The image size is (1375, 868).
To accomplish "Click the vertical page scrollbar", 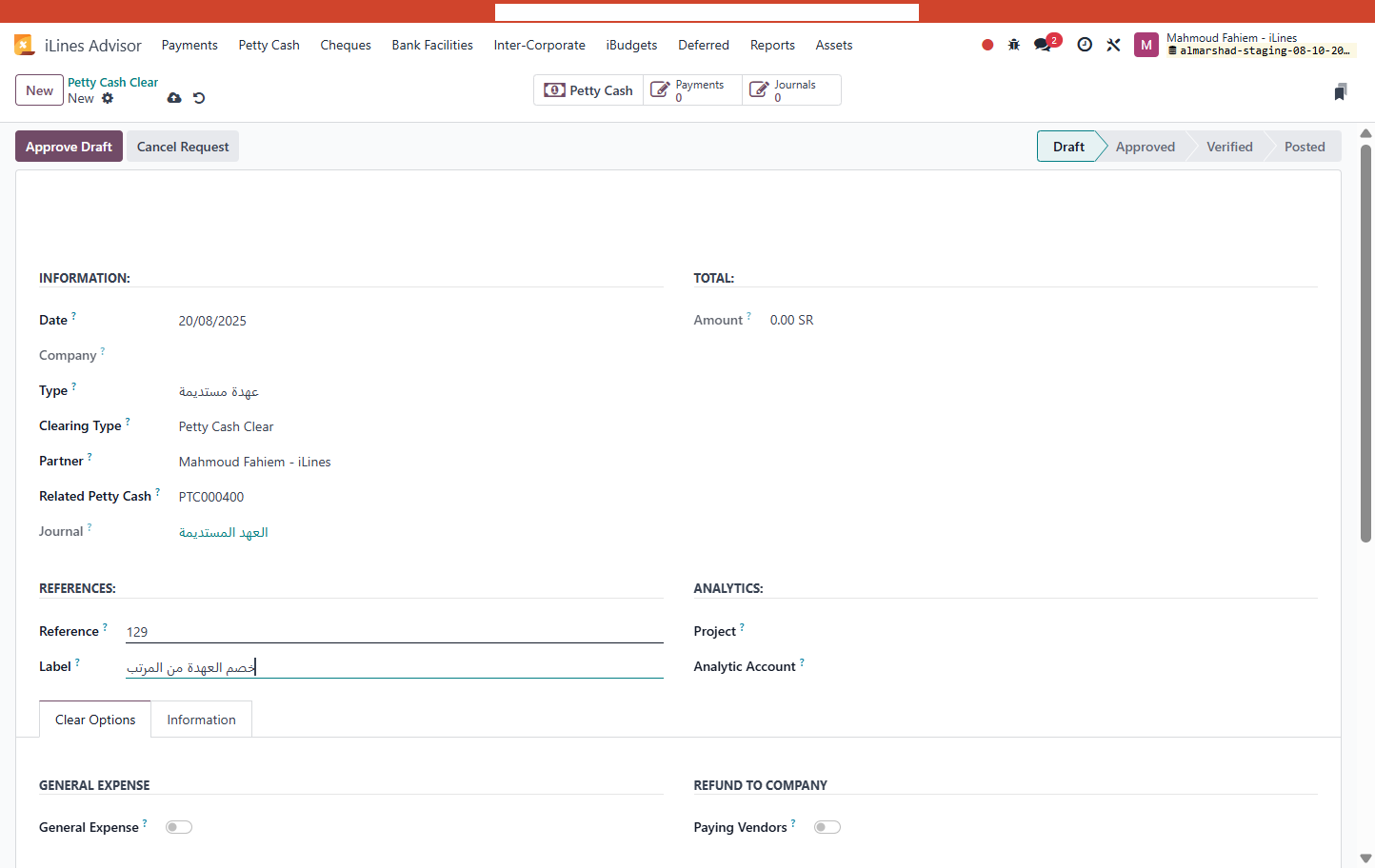I will point(1365,343).
